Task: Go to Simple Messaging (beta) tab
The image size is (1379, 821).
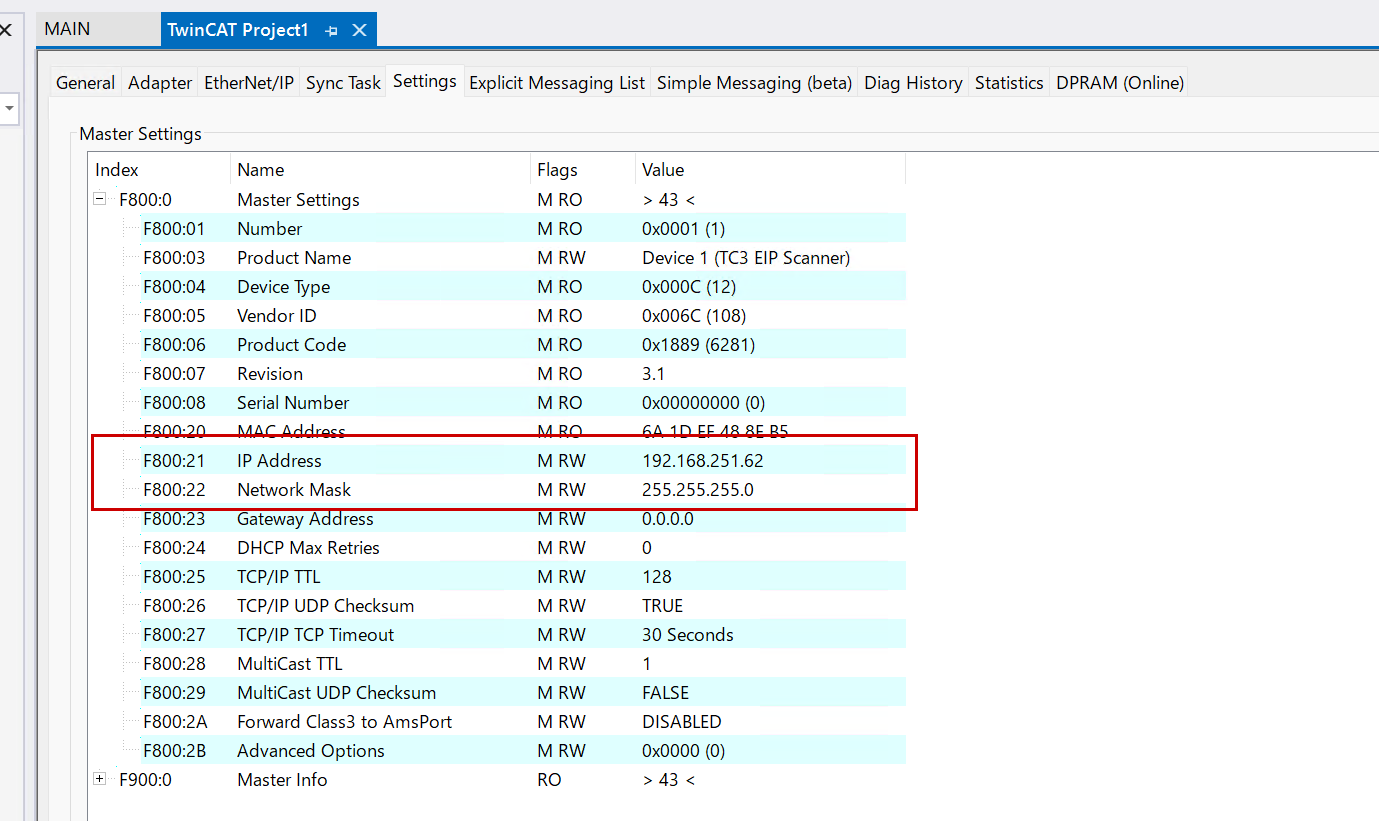Action: pyautogui.click(x=754, y=83)
